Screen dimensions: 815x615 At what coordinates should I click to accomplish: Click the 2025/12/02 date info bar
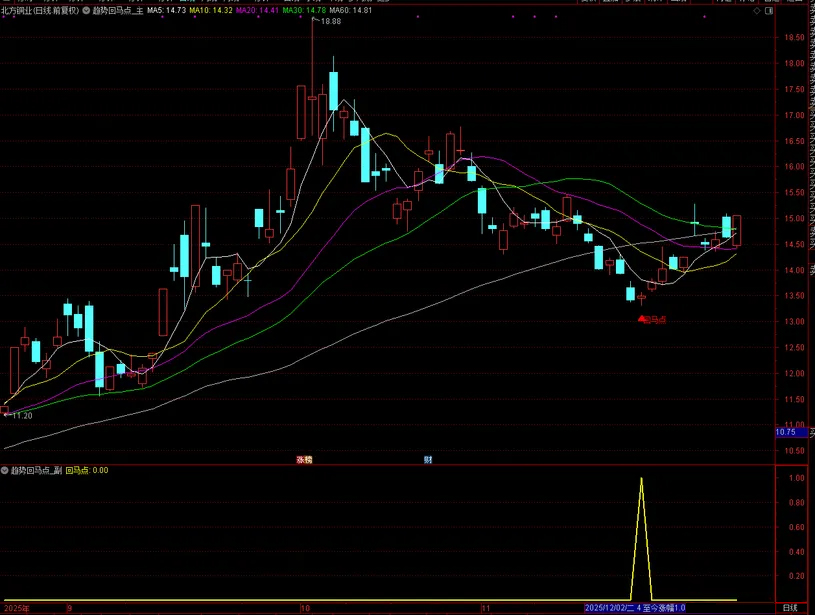[636, 608]
